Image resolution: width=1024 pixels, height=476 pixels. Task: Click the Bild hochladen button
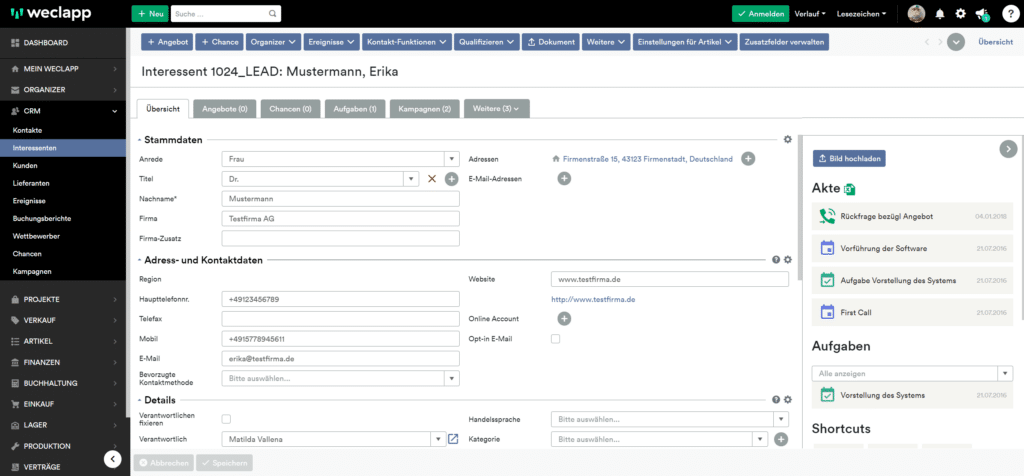click(x=849, y=158)
